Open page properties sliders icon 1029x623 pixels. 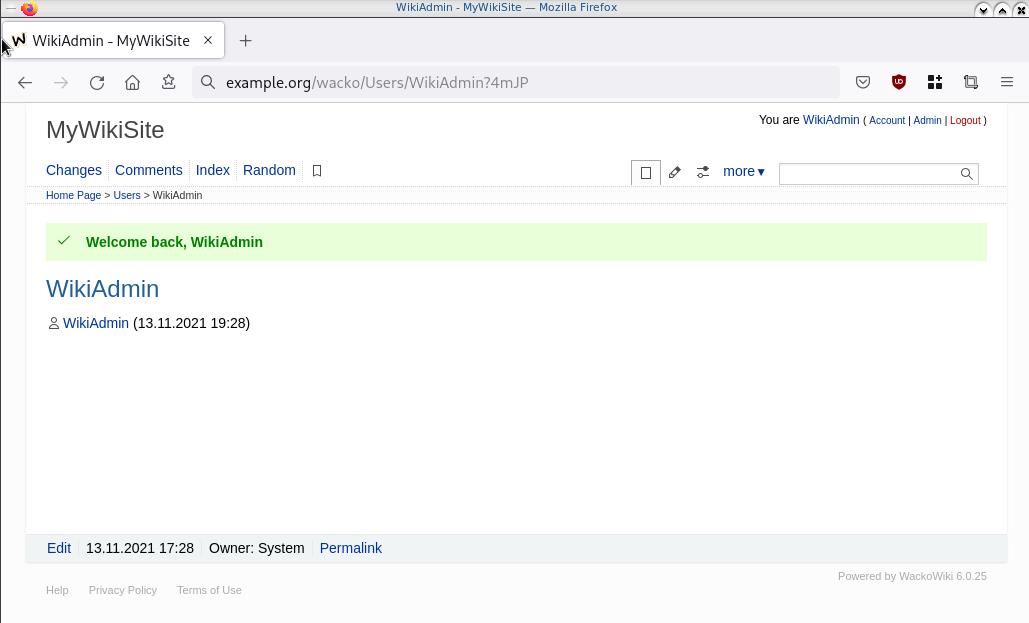(x=703, y=172)
